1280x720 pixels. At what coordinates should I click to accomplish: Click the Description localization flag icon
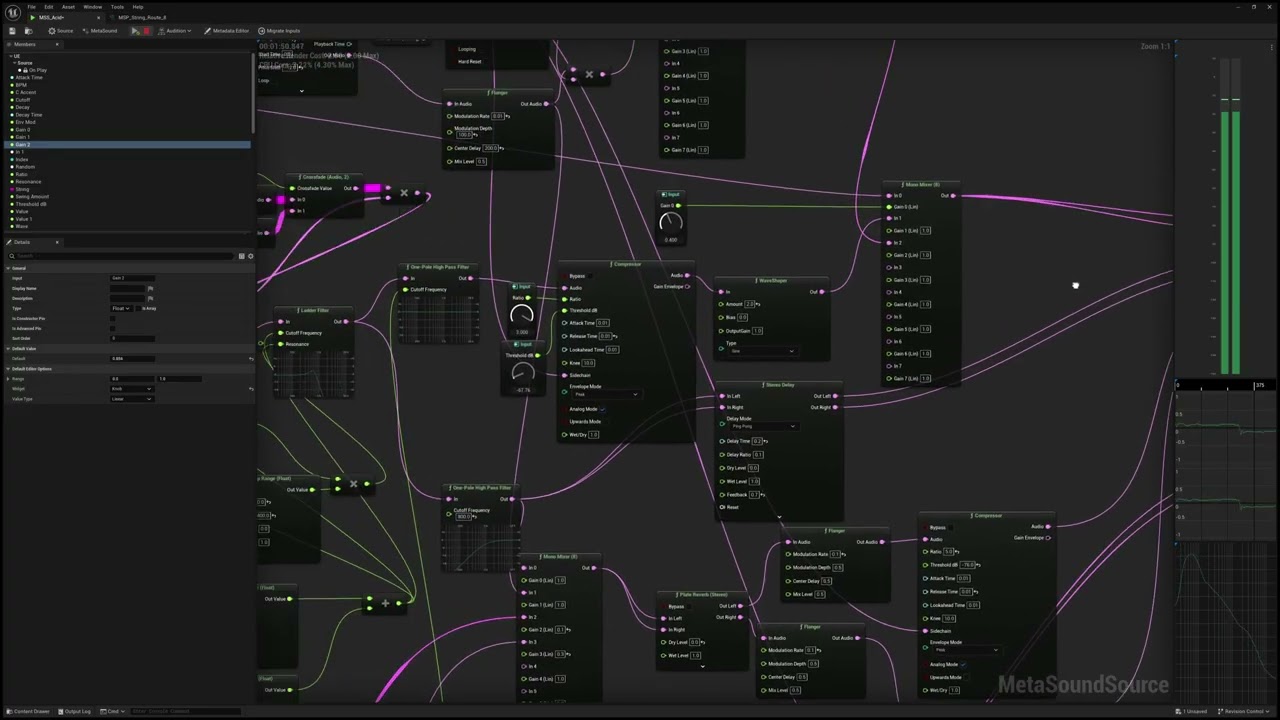point(150,298)
